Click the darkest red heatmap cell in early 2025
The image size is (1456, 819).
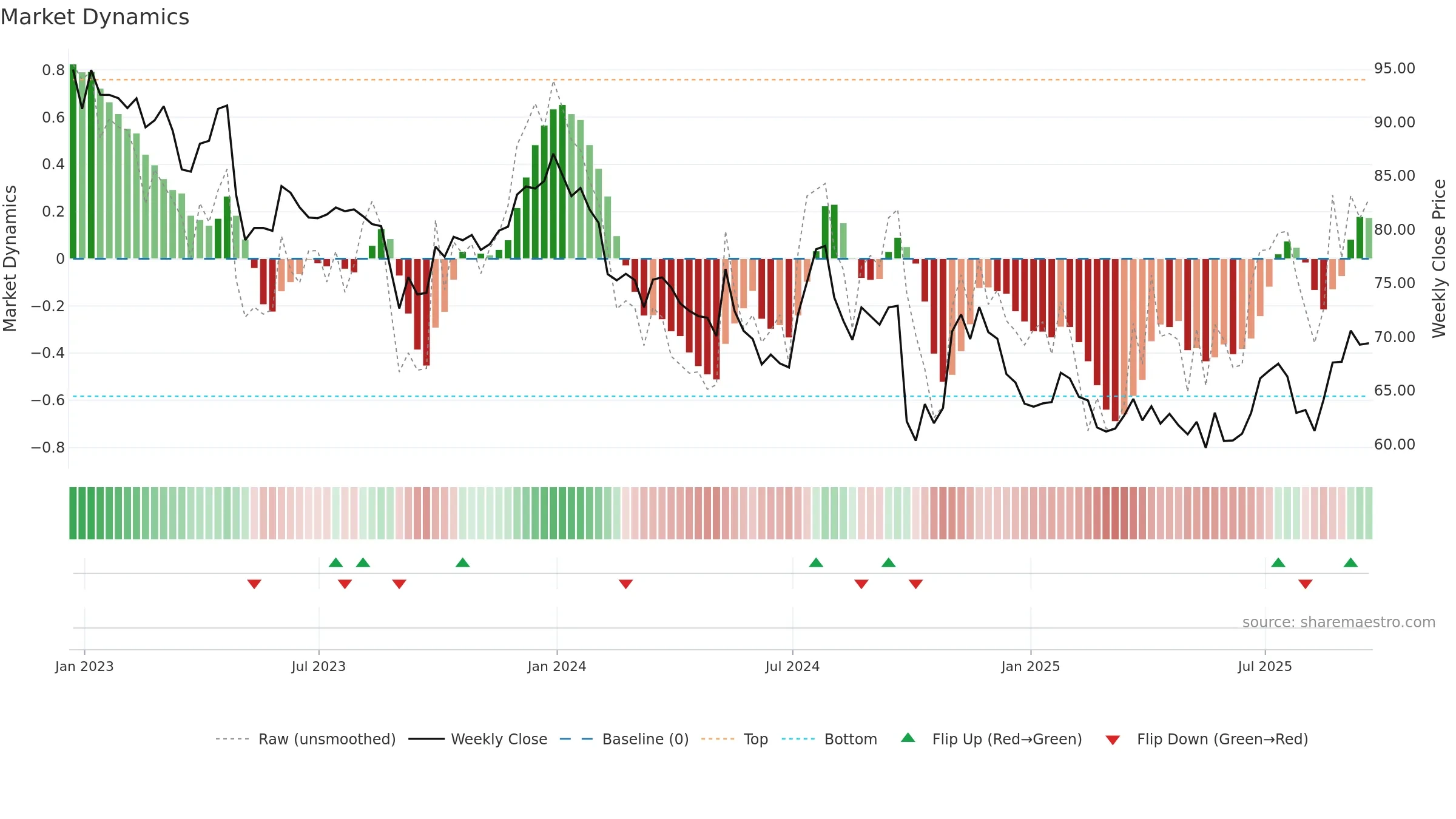point(1124,513)
